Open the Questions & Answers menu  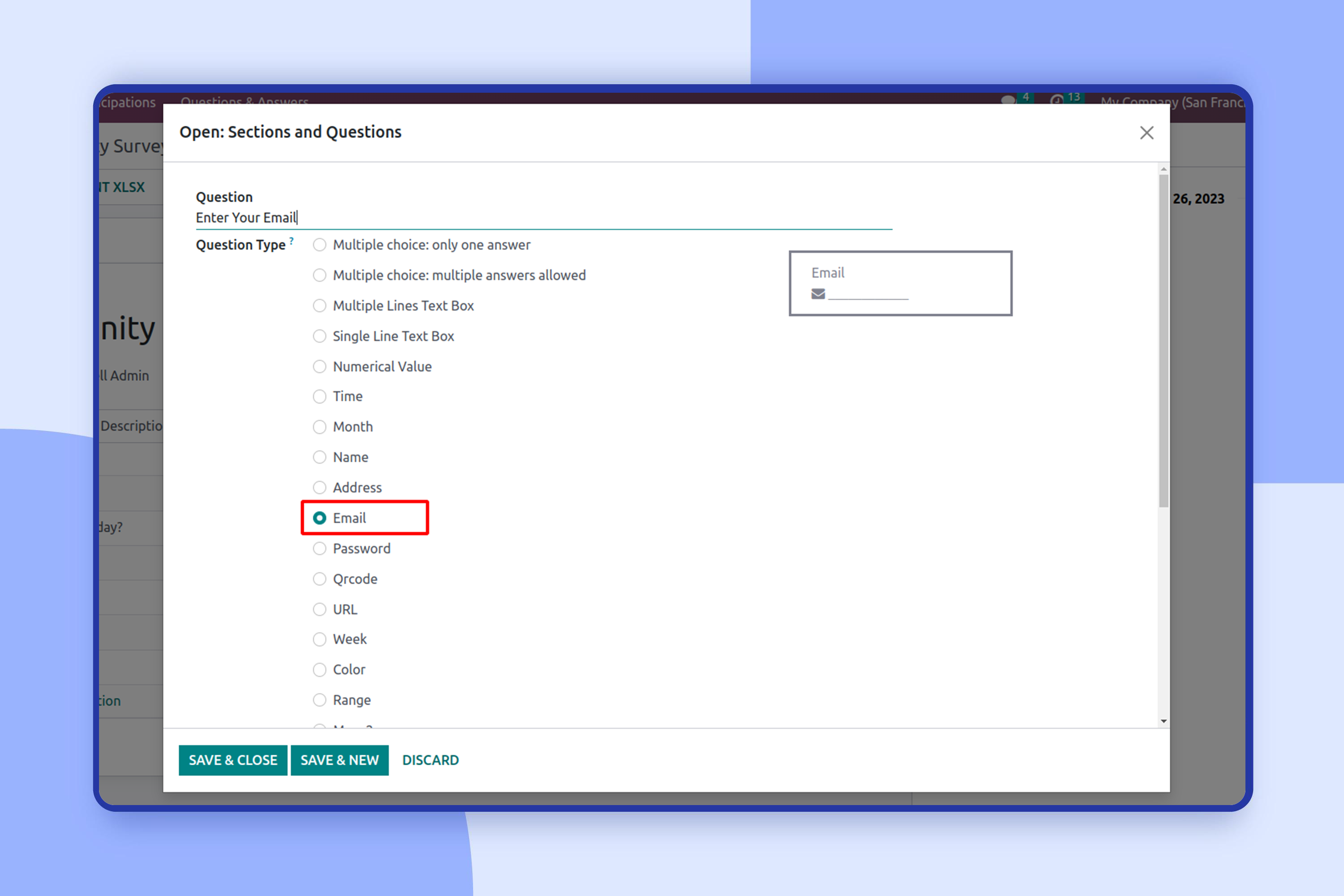point(245,100)
